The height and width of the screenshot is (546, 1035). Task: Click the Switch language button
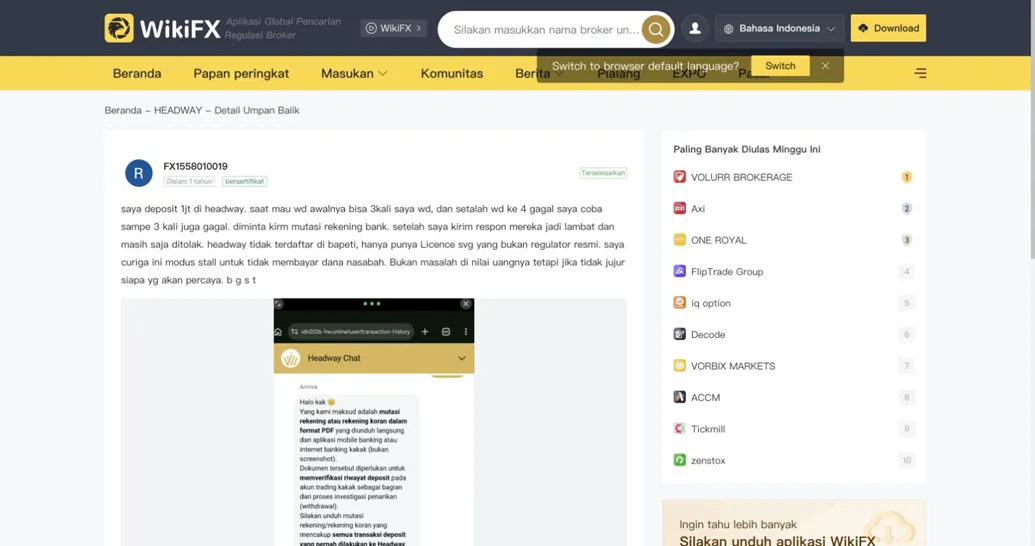(x=780, y=66)
